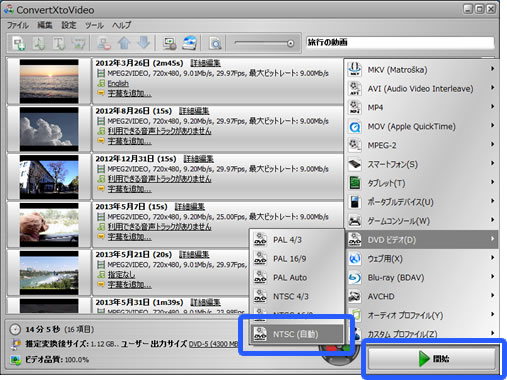Viewport: 507px width, 380px height.
Task: Click the 指定なし audio link
Action: (x=121, y=275)
